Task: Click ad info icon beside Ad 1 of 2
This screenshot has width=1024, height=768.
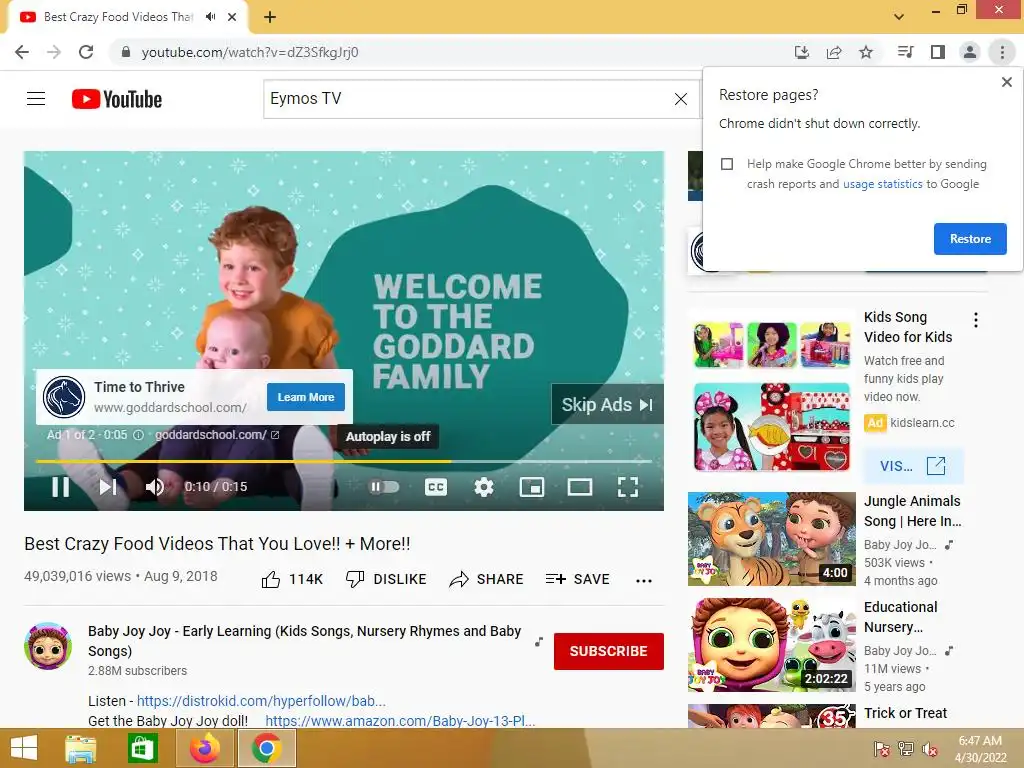Action: point(138,435)
